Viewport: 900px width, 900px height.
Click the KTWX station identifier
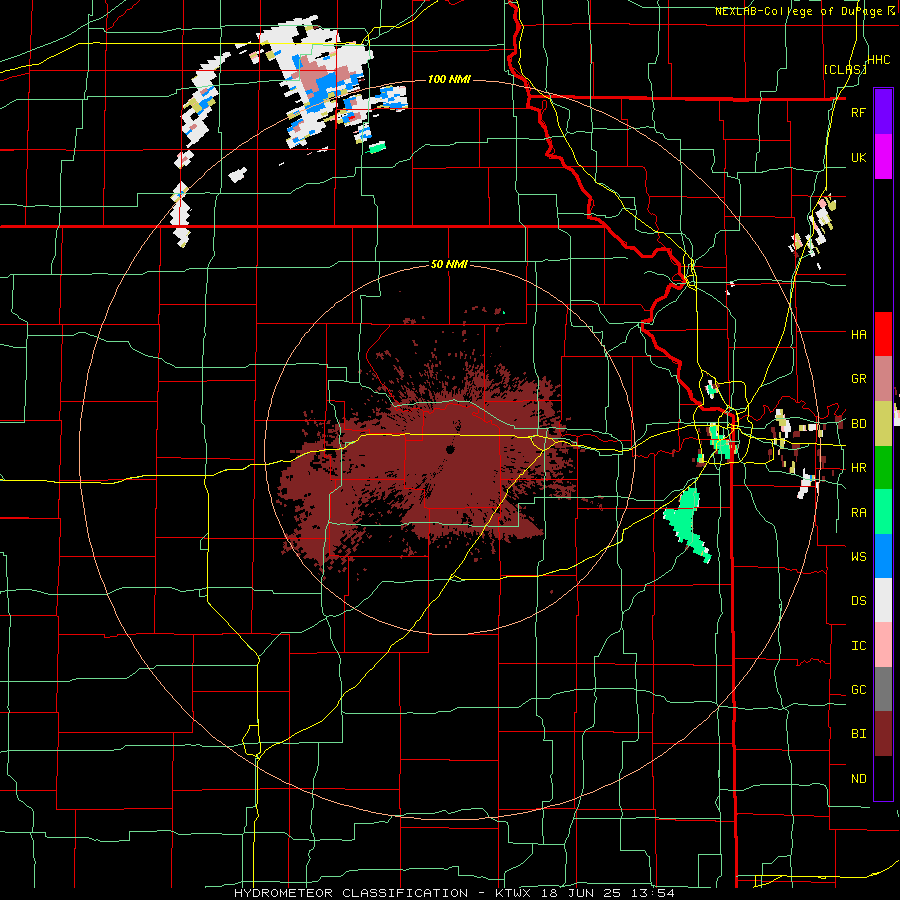pos(513,893)
